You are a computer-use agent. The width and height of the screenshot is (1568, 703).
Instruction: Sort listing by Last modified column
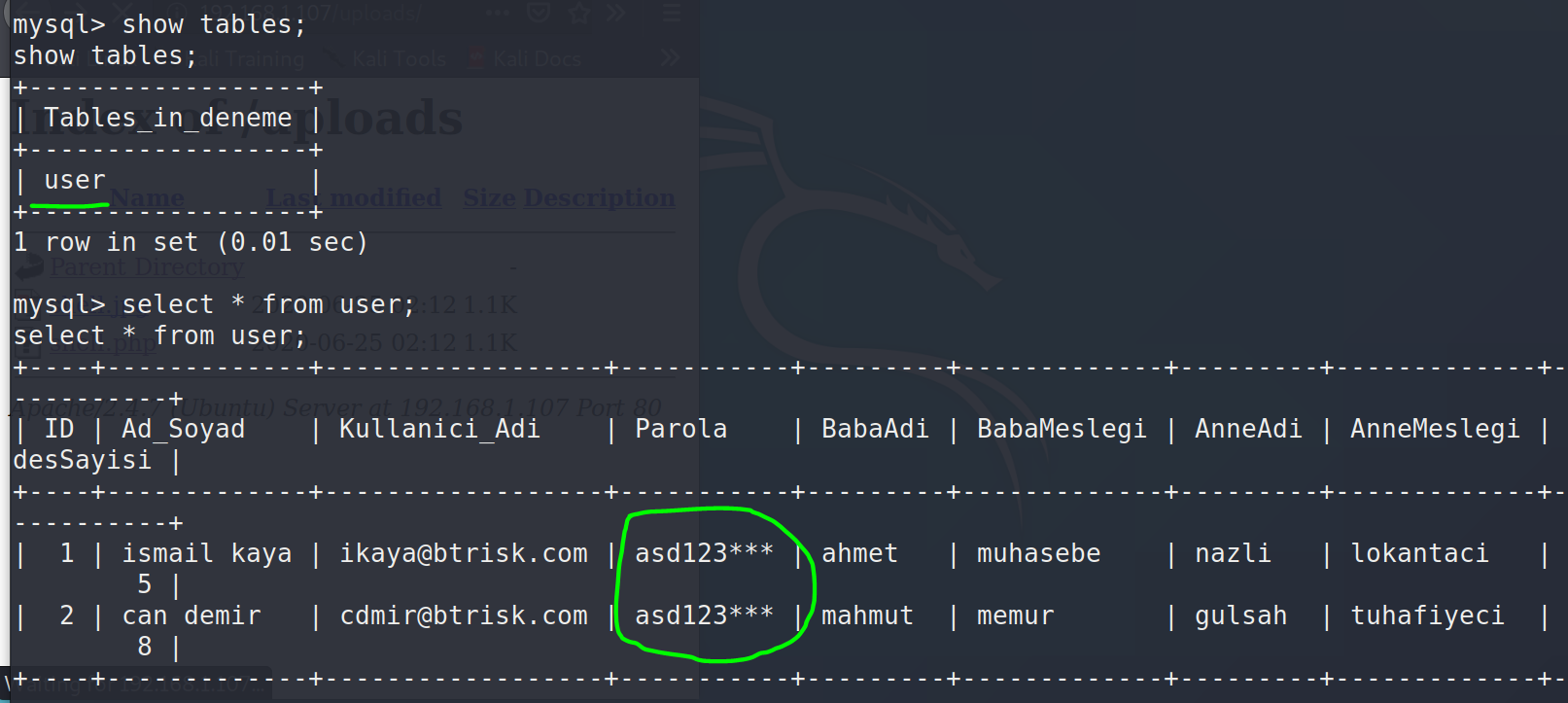353,198
